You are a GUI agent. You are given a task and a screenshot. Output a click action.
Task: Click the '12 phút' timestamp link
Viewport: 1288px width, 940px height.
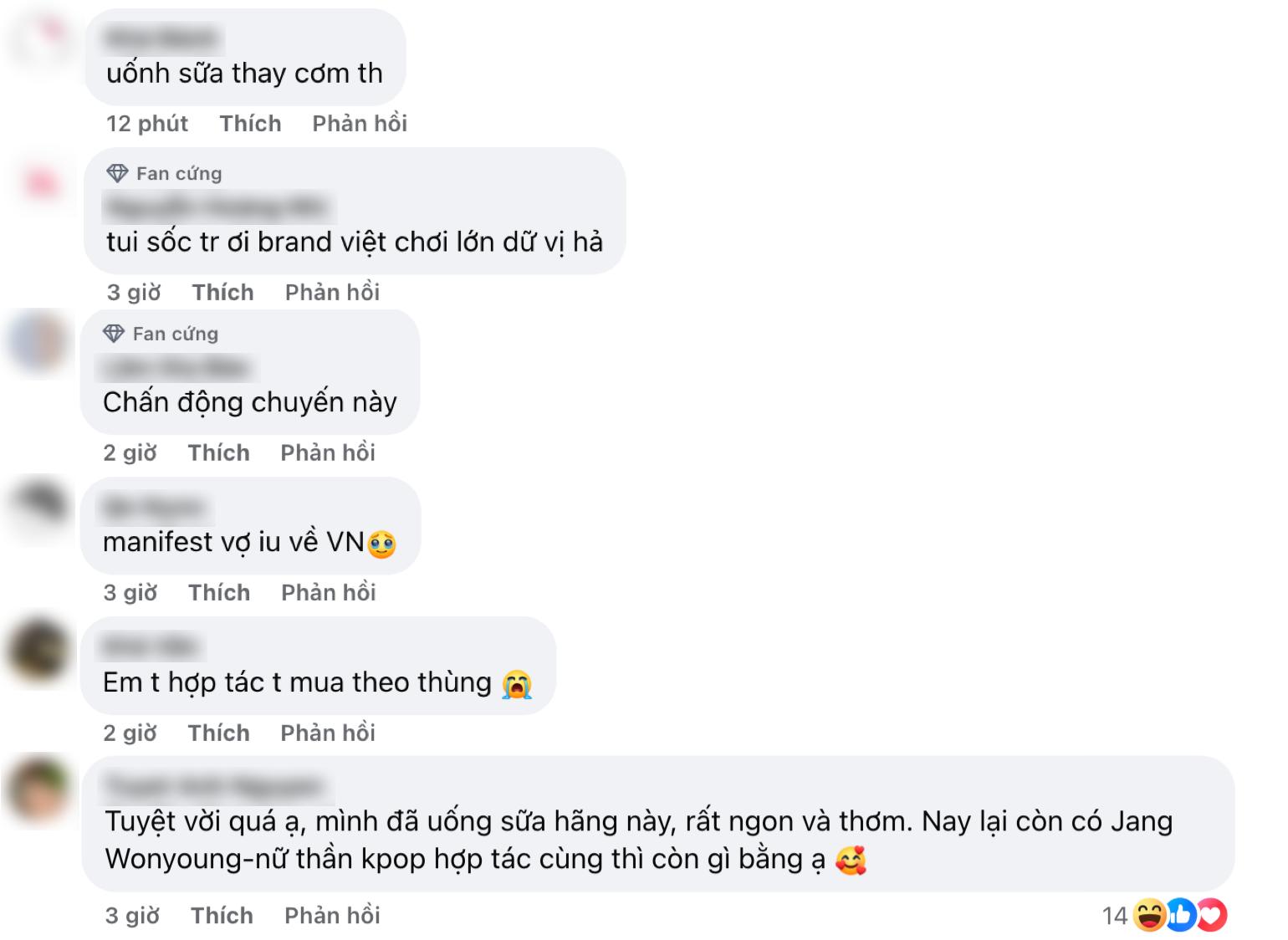[x=146, y=123]
